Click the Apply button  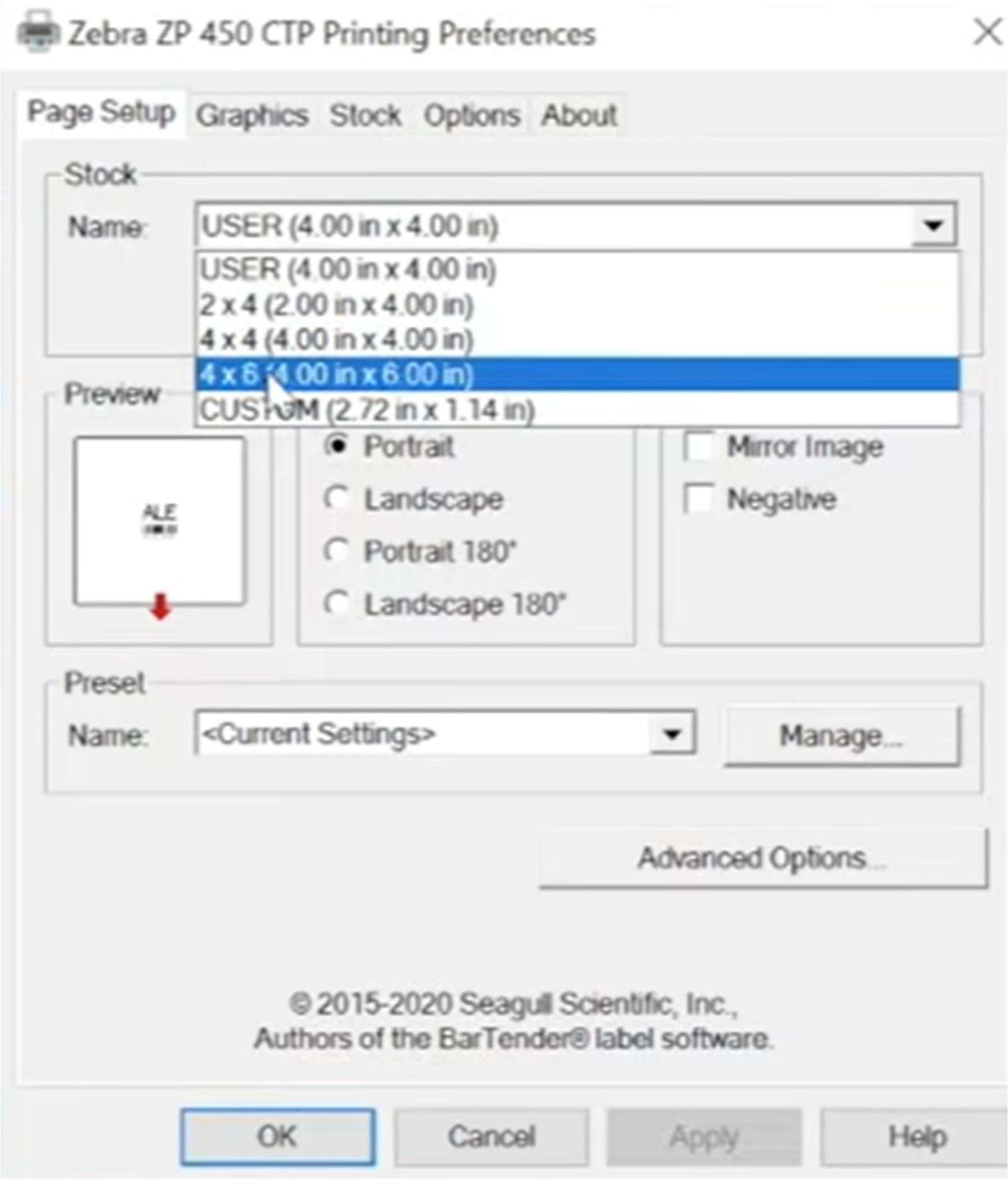pyautogui.click(x=704, y=1136)
